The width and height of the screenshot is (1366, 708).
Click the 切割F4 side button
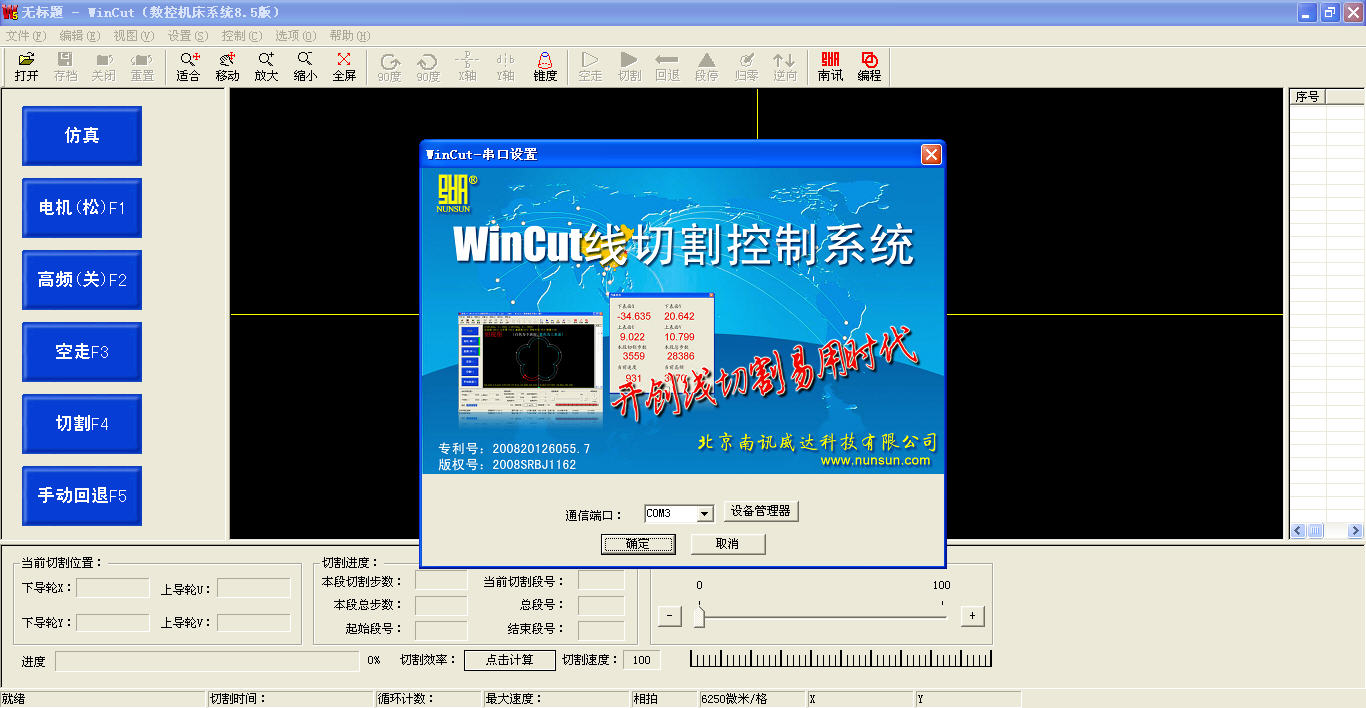(x=82, y=424)
